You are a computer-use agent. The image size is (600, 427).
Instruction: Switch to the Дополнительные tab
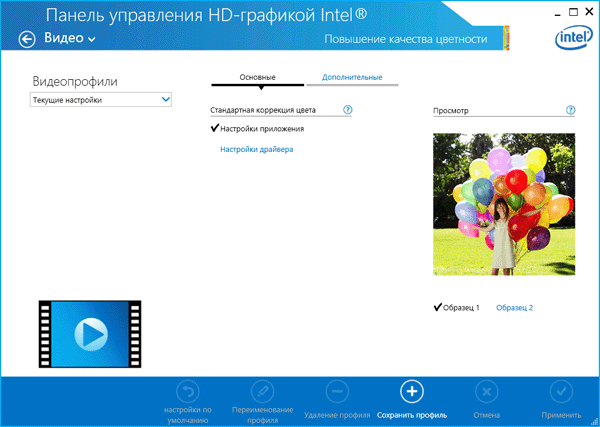pos(352,77)
